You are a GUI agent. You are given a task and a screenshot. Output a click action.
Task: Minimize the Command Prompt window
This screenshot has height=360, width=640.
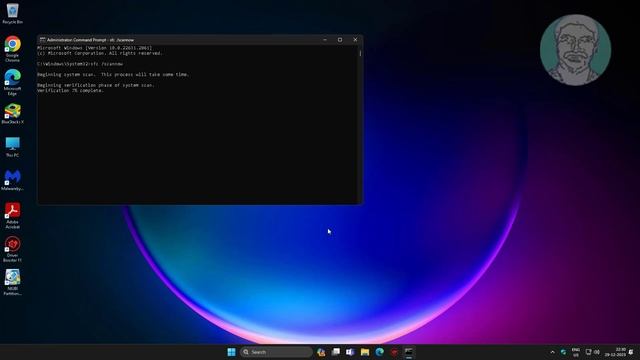tap(325, 40)
